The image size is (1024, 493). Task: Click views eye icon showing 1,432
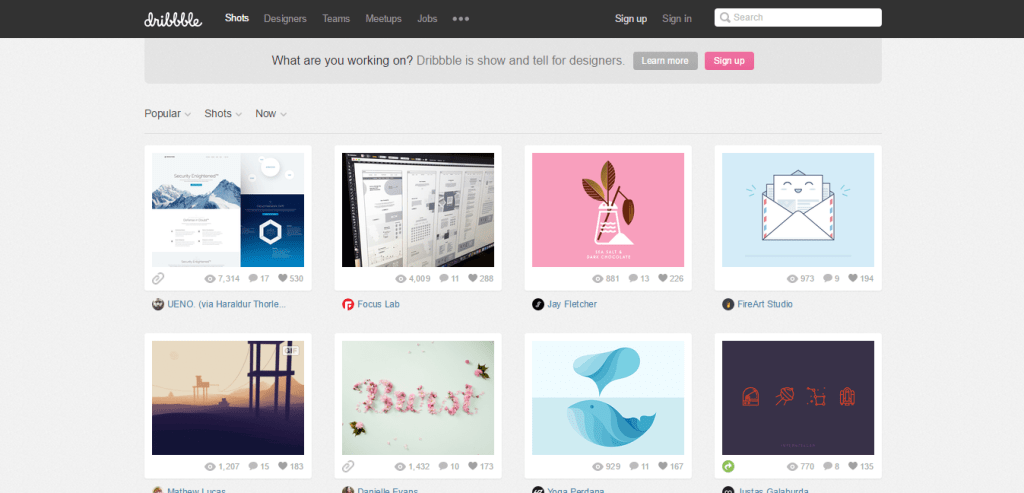tap(401, 467)
